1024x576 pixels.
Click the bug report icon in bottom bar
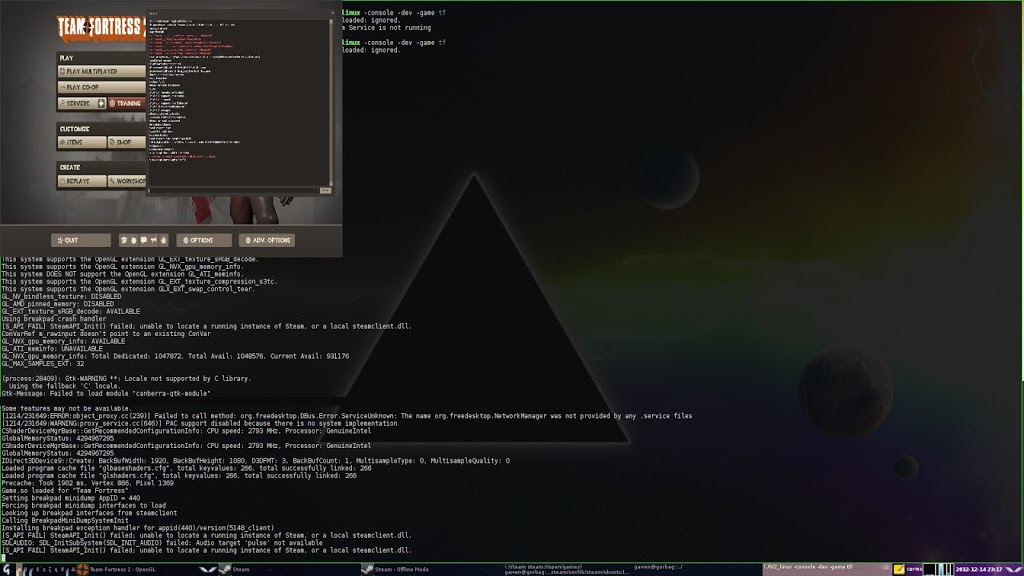[x=163, y=240]
